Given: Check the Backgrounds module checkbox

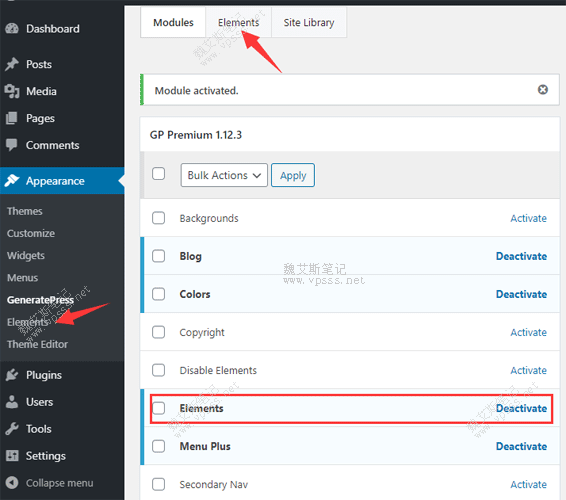Looking at the screenshot, I should (x=158, y=218).
